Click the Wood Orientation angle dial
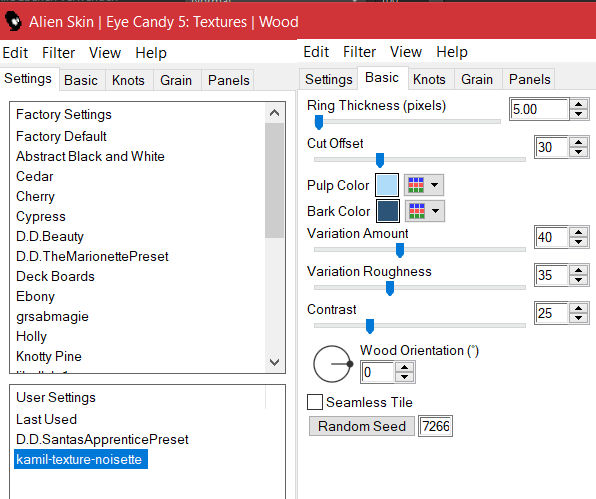The height and width of the screenshot is (499, 596). click(333, 364)
